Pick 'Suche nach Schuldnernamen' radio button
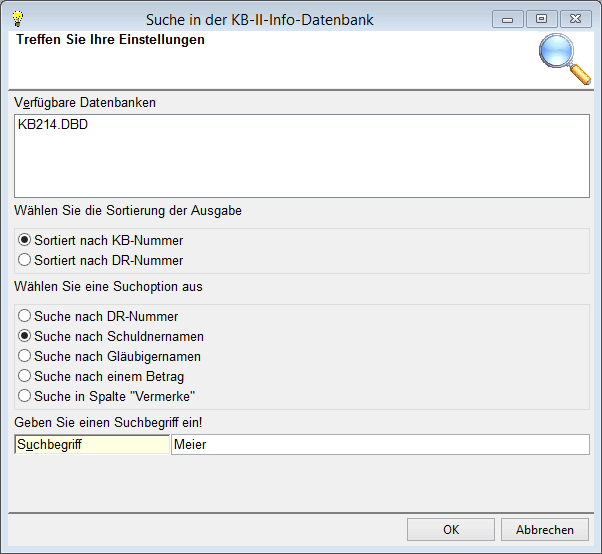 (x=25, y=336)
